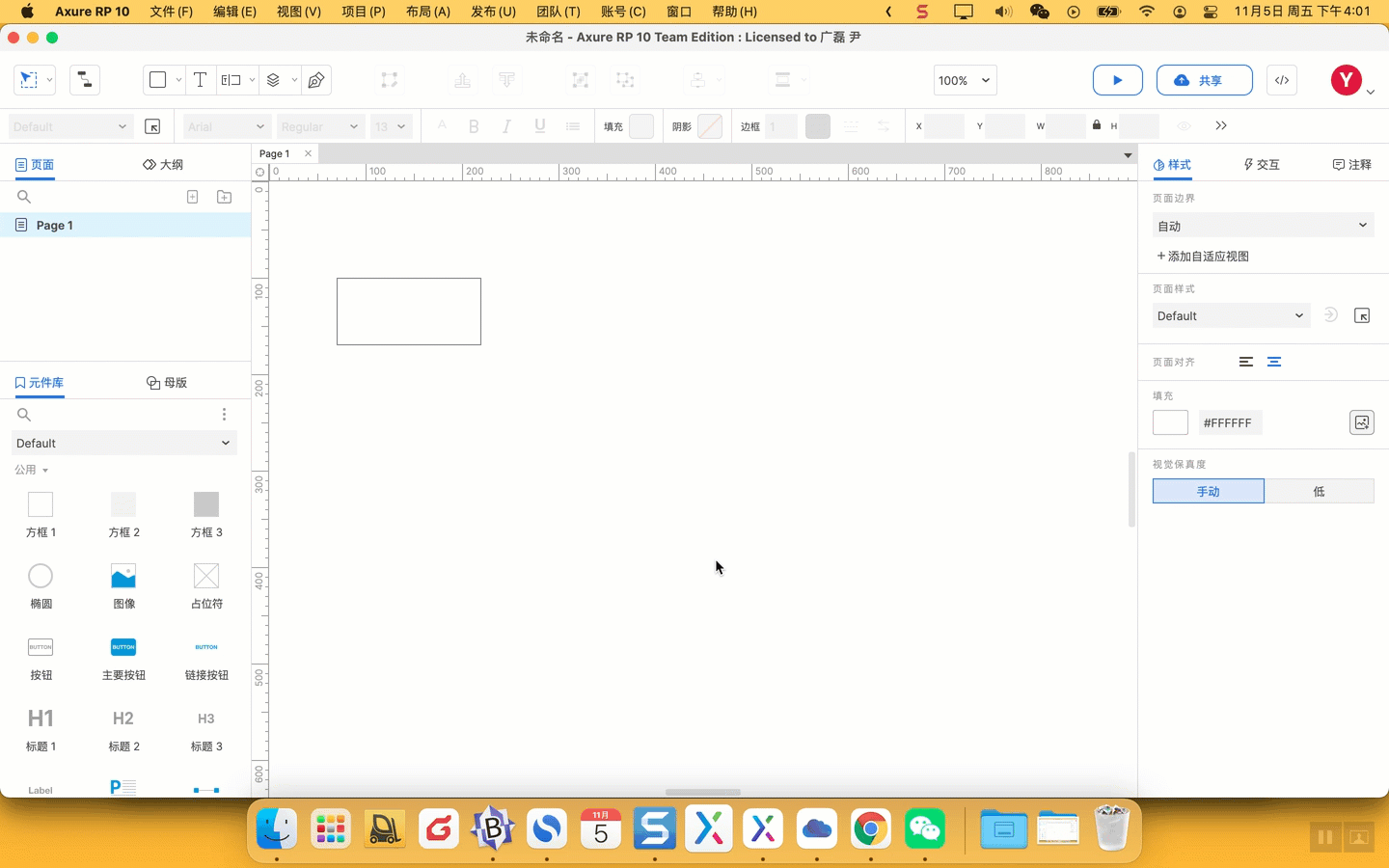Viewport: 1389px width, 868px height.
Task: Switch to the 注释 notes tab
Action: pyautogui.click(x=1352, y=165)
